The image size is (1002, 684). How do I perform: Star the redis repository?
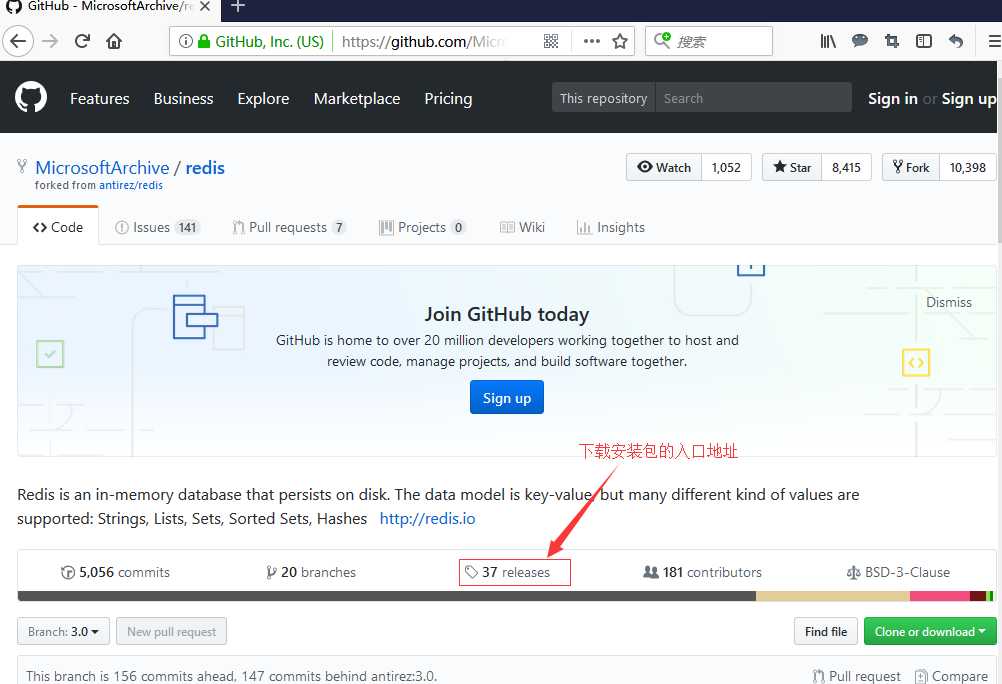[792, 167]
